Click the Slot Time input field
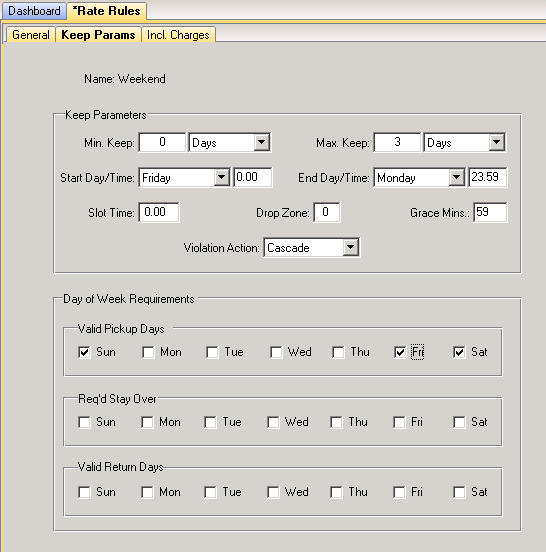This screenshot has height=552, width=546. pyautogui.click(x=159, y=212)
